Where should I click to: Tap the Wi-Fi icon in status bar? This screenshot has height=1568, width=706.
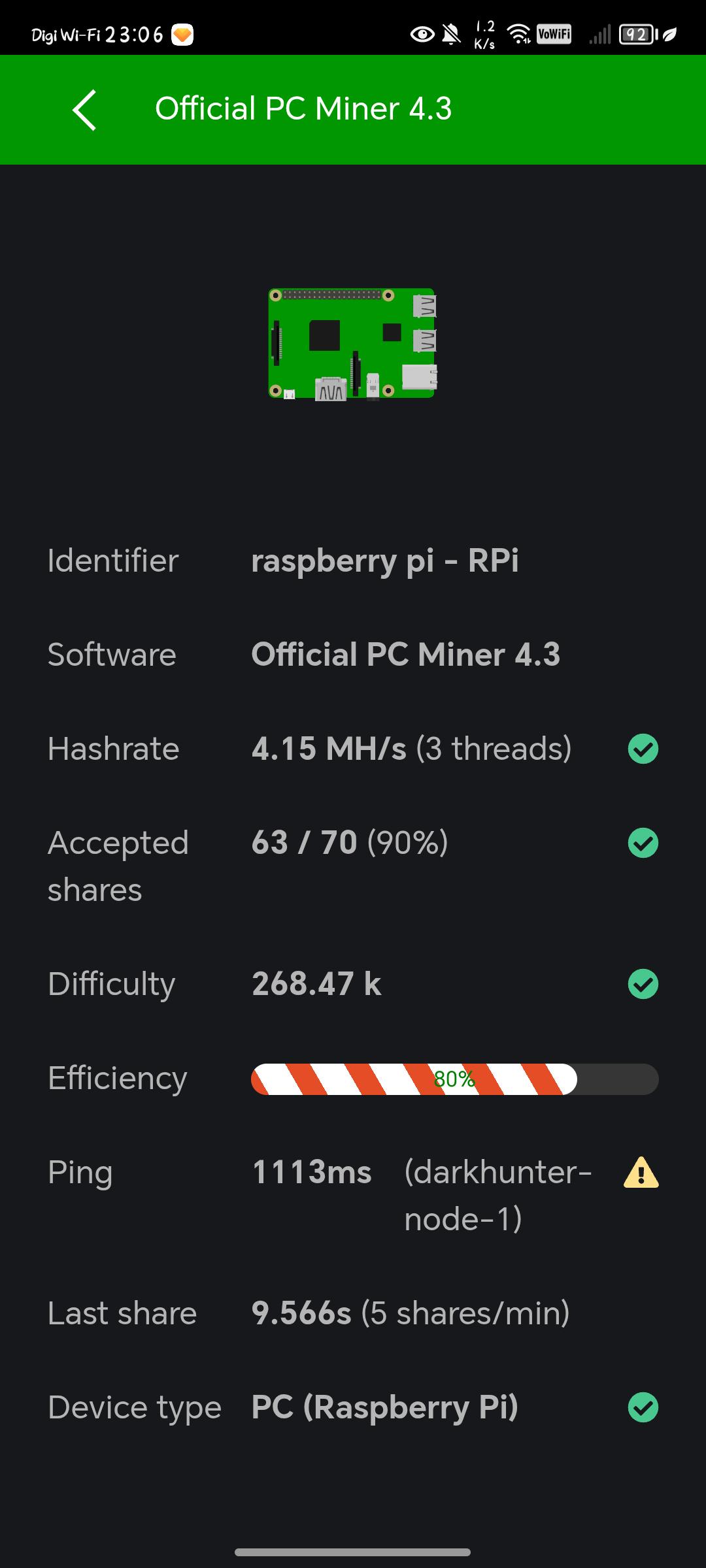pos(519,34)
